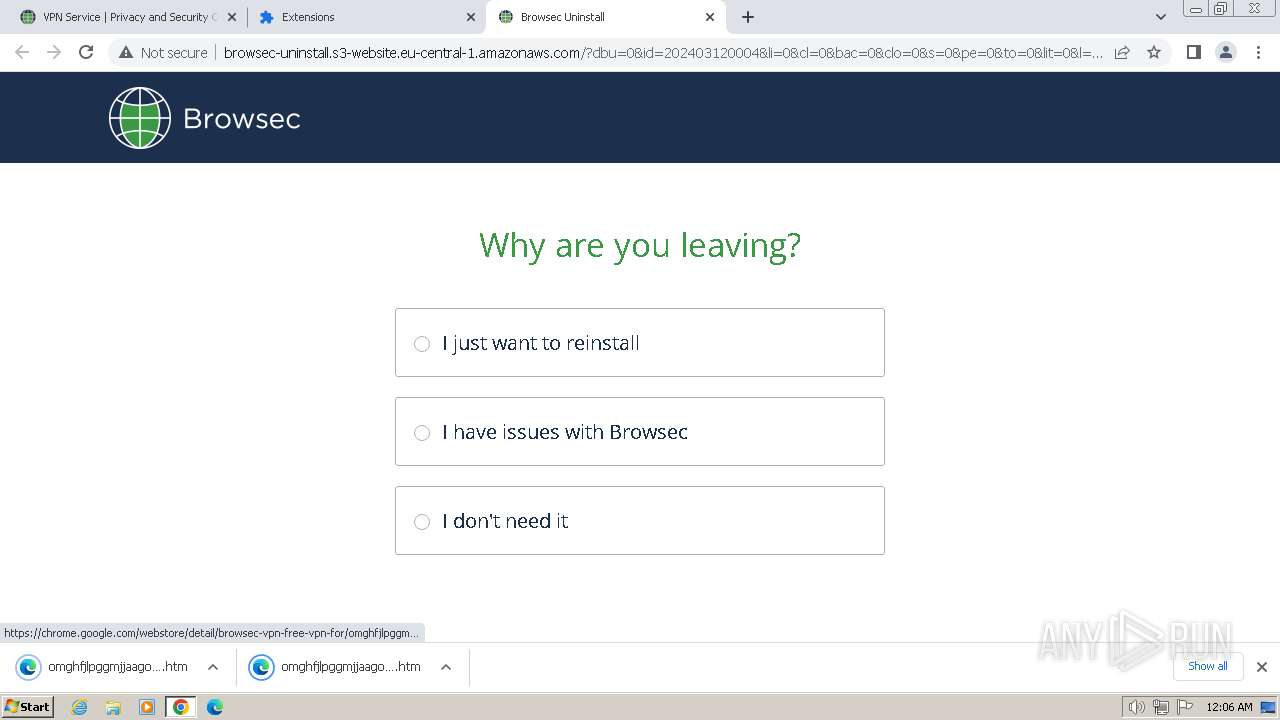The height and width of the screenshot is (720, 1280).
Task: Click the volume icon in system tray
Action: point(1137,707)
